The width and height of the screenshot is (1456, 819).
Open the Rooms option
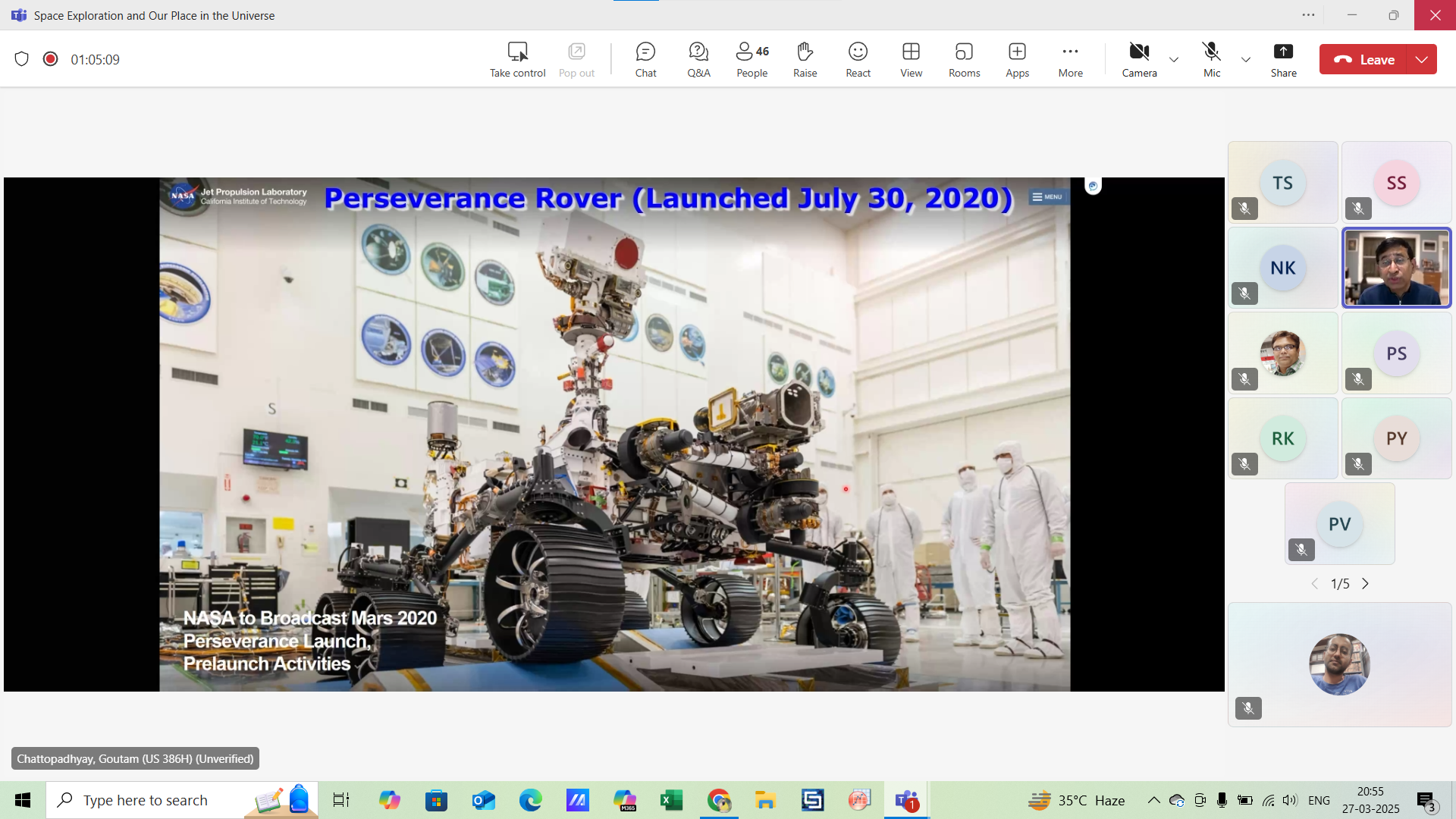pyautogui.click(x=964, y=59)
